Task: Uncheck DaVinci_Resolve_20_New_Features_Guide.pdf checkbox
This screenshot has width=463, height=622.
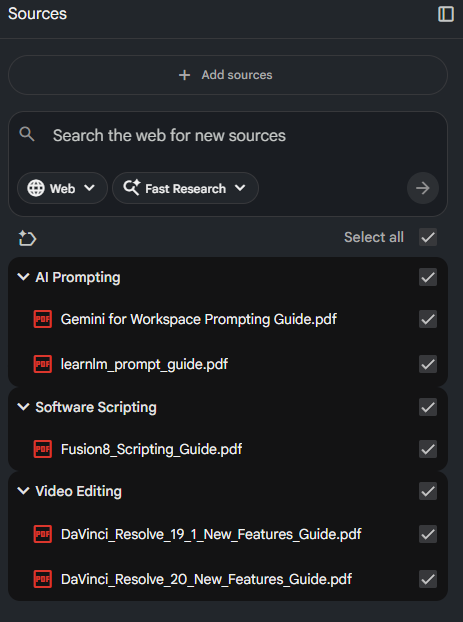Action: [428, 579]
